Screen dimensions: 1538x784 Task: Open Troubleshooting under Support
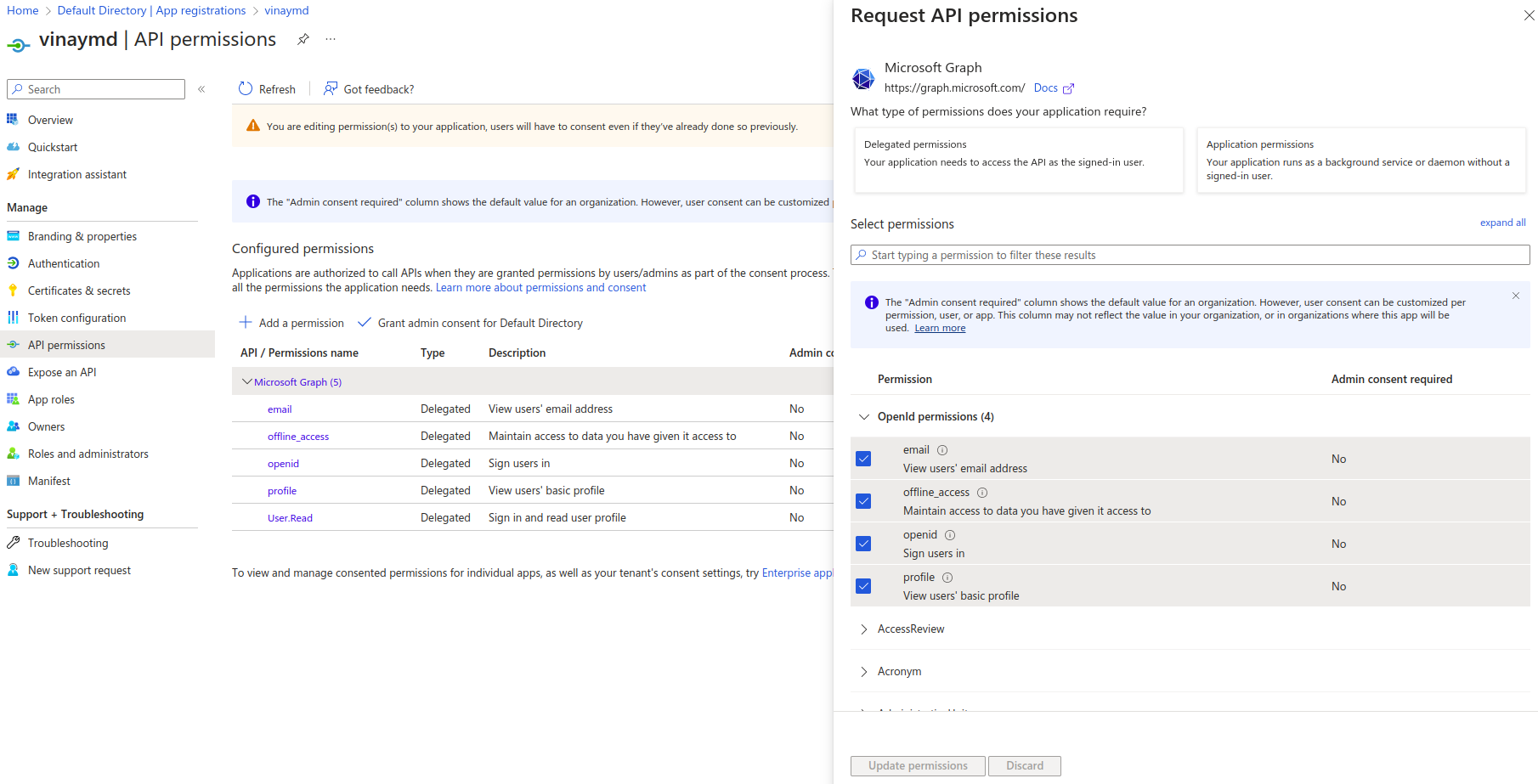coord(67,543)
